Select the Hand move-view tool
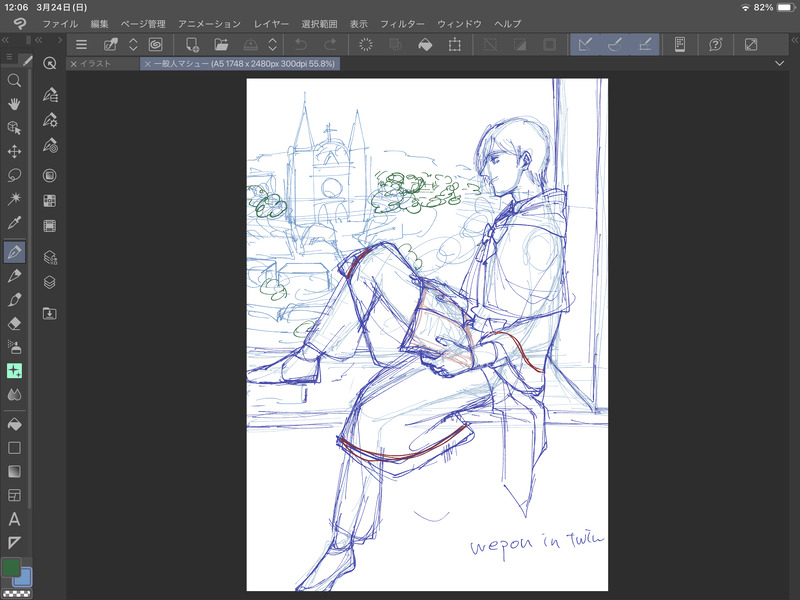This screenshot has height=600, width=800. (x=14, y=104)
